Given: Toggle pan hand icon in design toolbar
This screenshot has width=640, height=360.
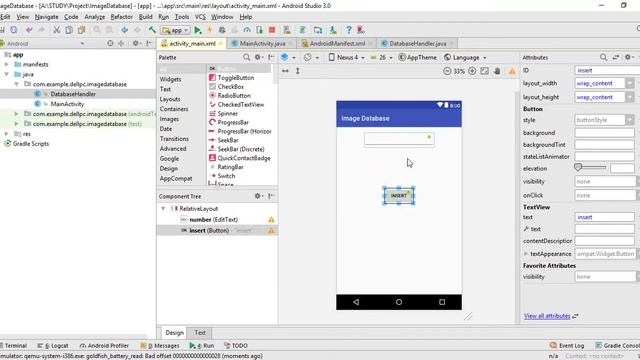Looking at the screenshot, I should [x=497, y=71].
